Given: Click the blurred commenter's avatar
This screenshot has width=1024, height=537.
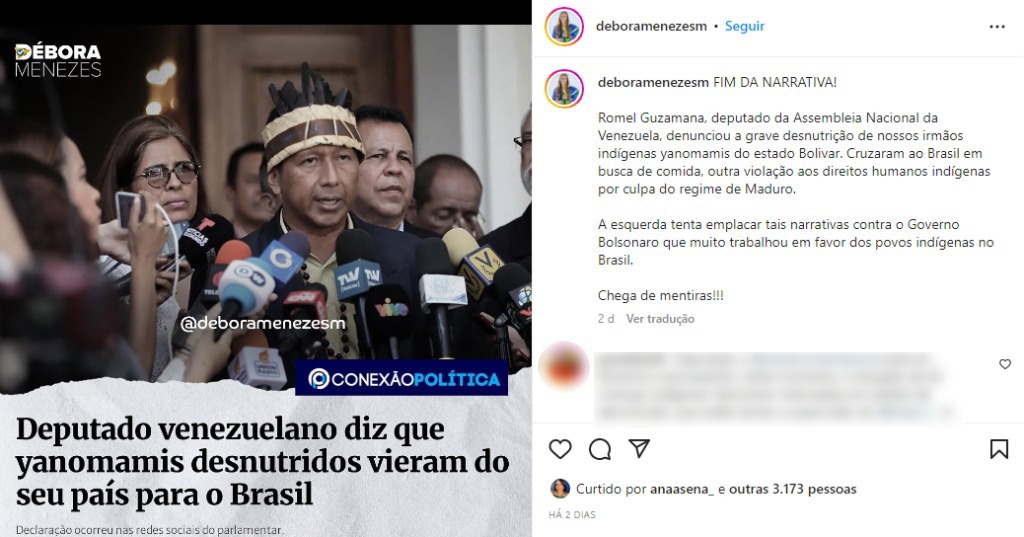Looking at the screenshot, I should click(x=564, y=366).
